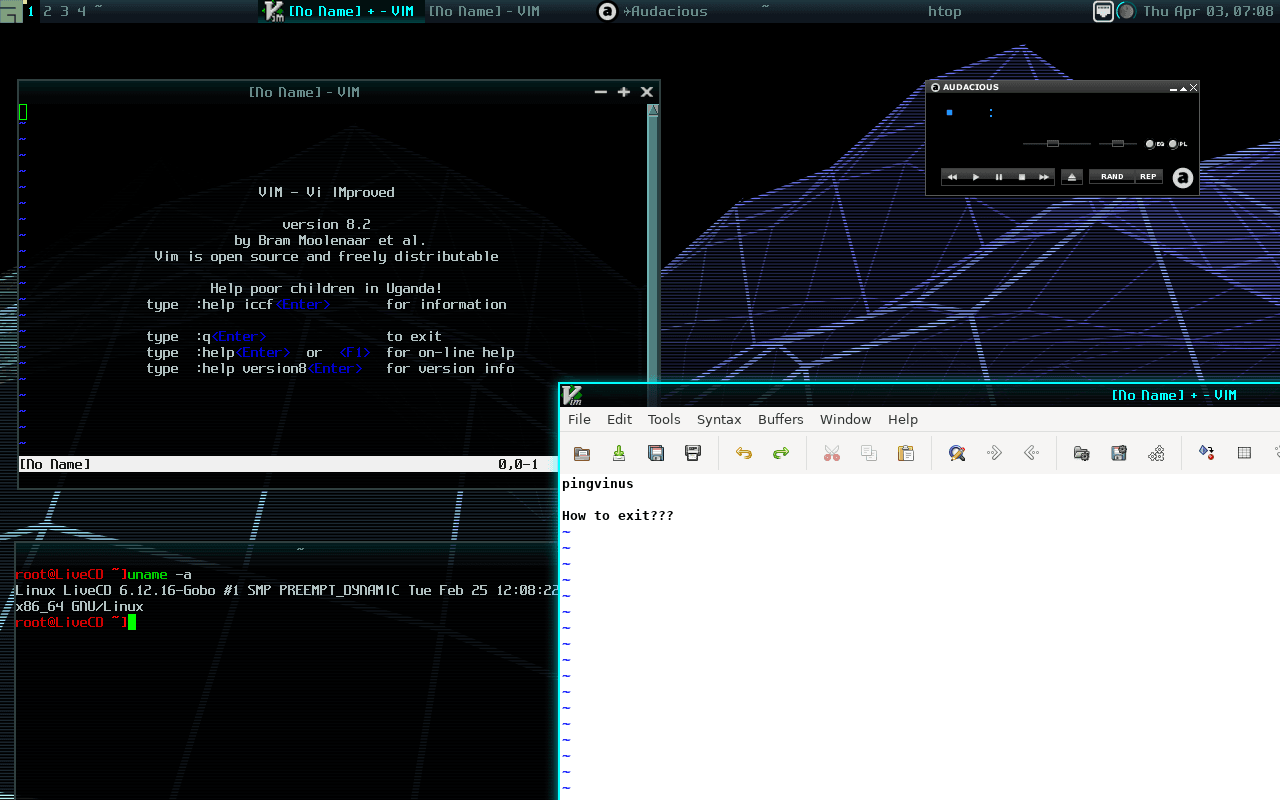The height and width of the screenshot is (800, 1280).
Task: Click the Audacious title bar menu icon
Action: click(x=935, y=87)
